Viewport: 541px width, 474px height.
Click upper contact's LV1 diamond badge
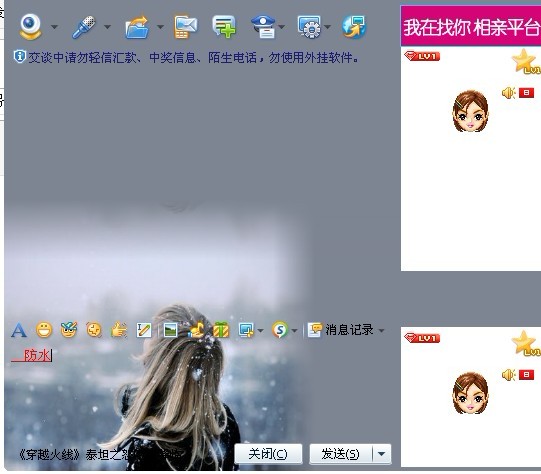click(422, 56)
